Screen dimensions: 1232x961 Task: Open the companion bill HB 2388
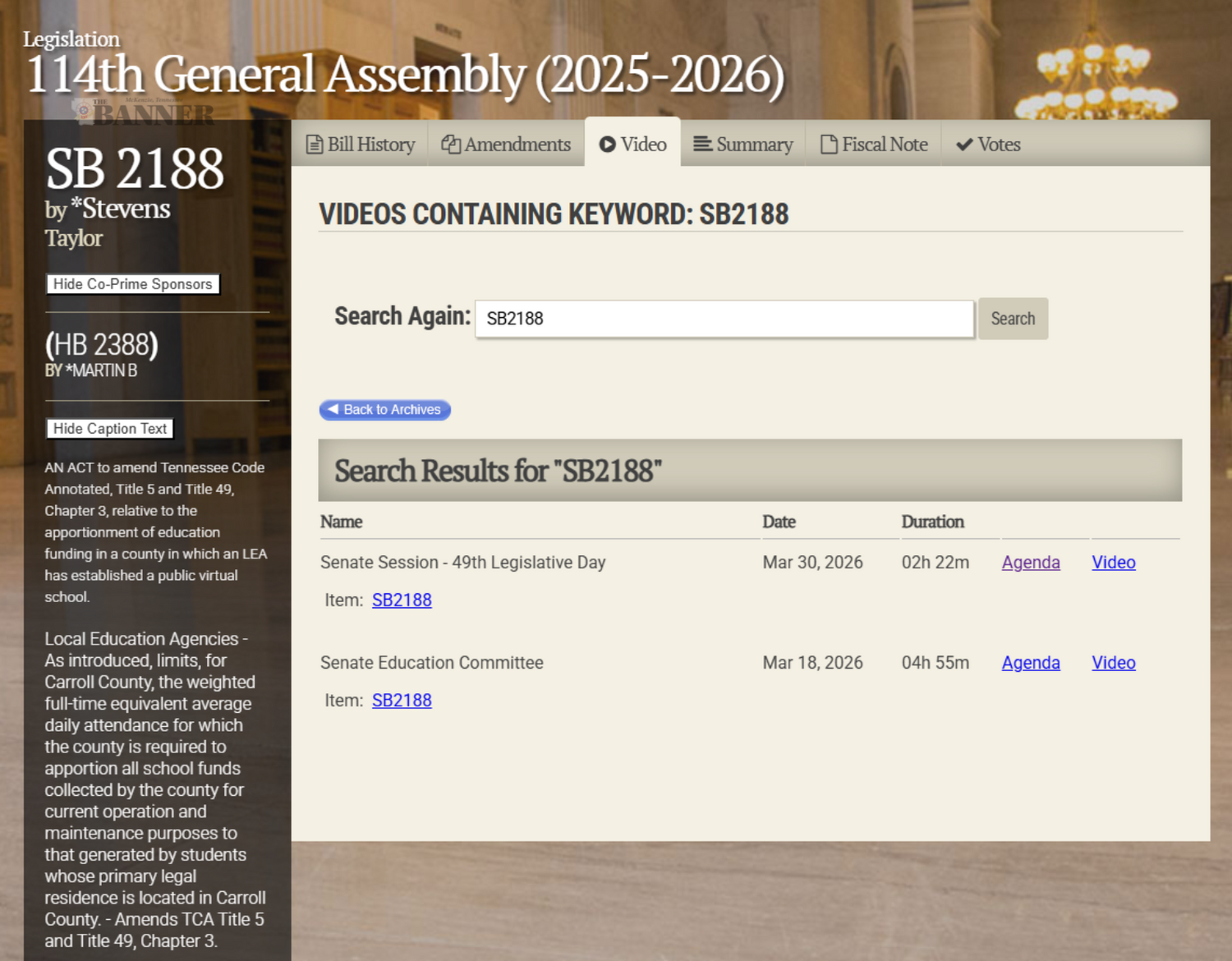(102, 344)
